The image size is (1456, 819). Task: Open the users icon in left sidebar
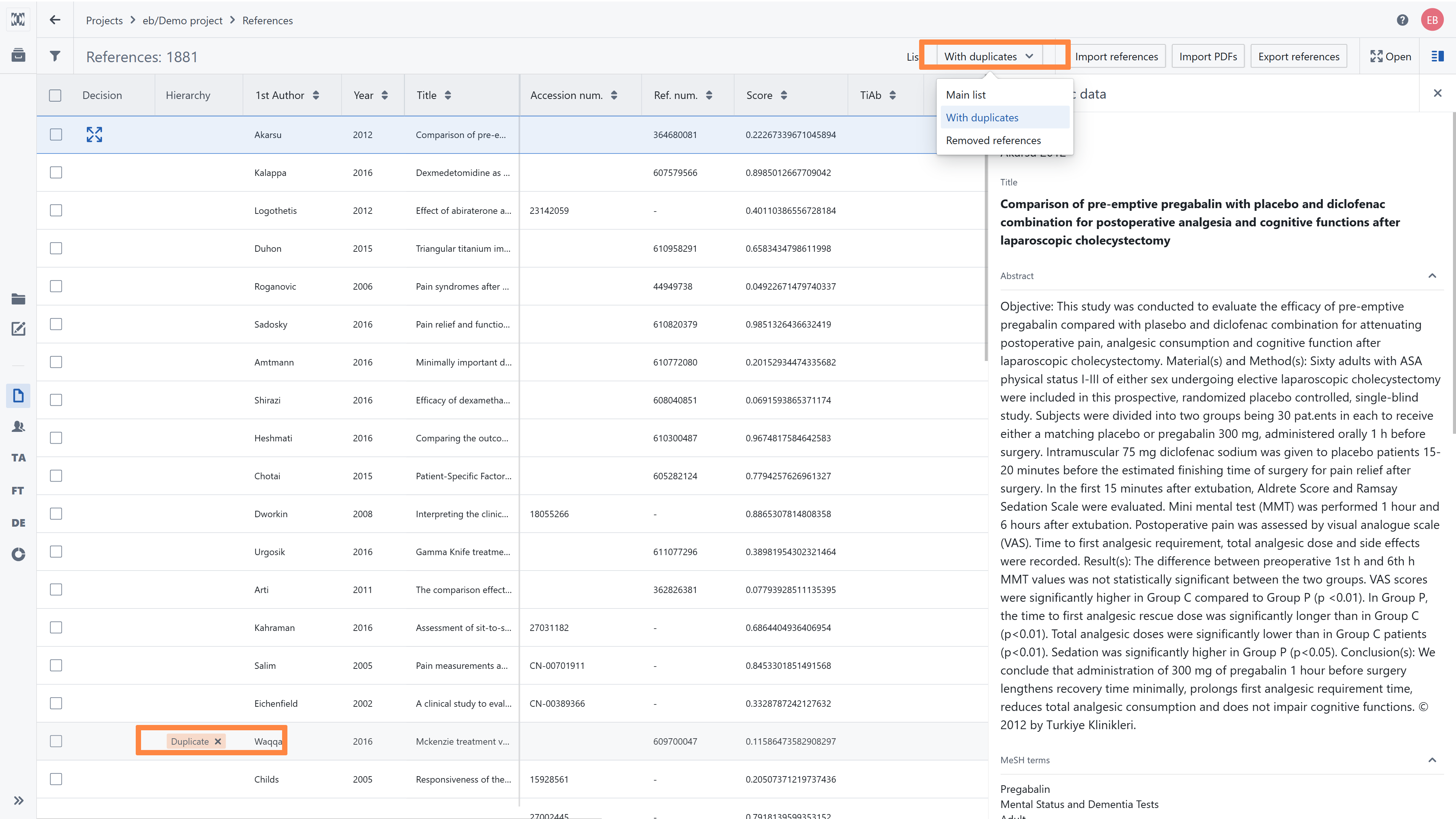tap(18, 427)
